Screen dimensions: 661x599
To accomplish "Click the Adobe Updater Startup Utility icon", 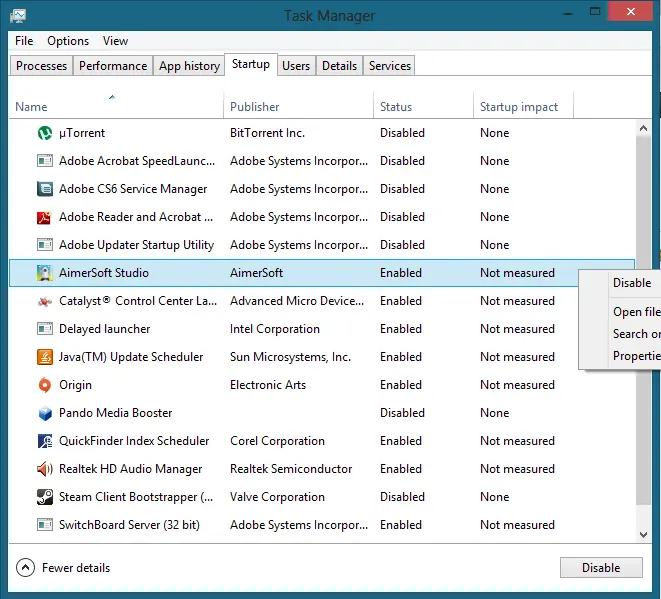I will pos(45,245).
